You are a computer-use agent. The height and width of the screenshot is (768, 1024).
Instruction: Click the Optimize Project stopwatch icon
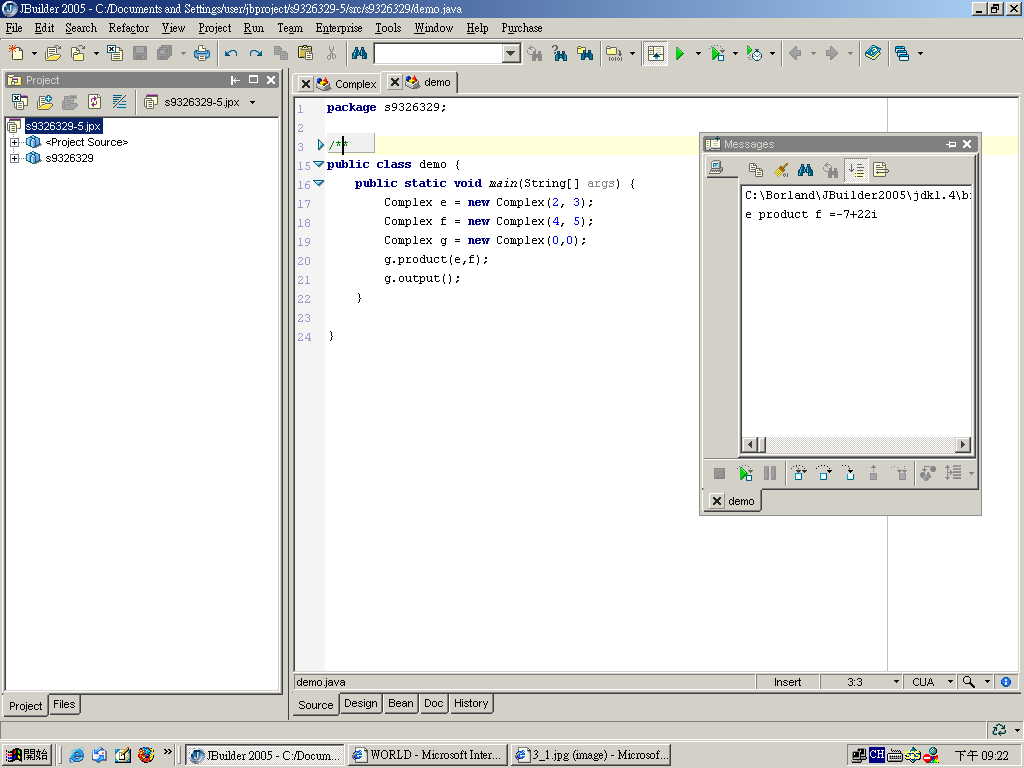click(754, 54)
